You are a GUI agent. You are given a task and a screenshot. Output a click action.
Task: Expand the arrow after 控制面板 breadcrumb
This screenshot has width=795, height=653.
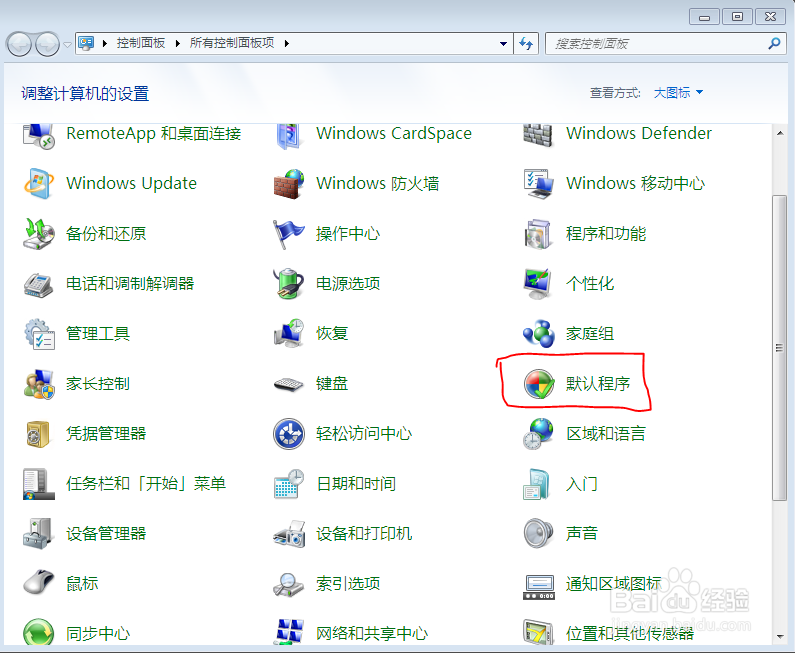pos(177,44)
